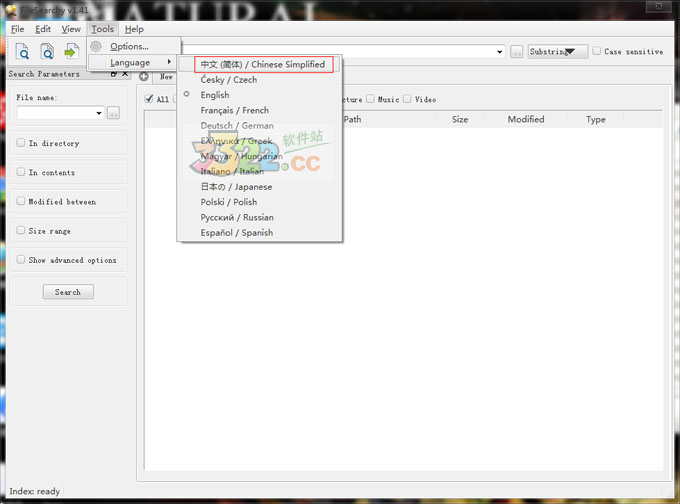Click the Search button
This screenshot has height=504, width=680.
click(68, 292)
